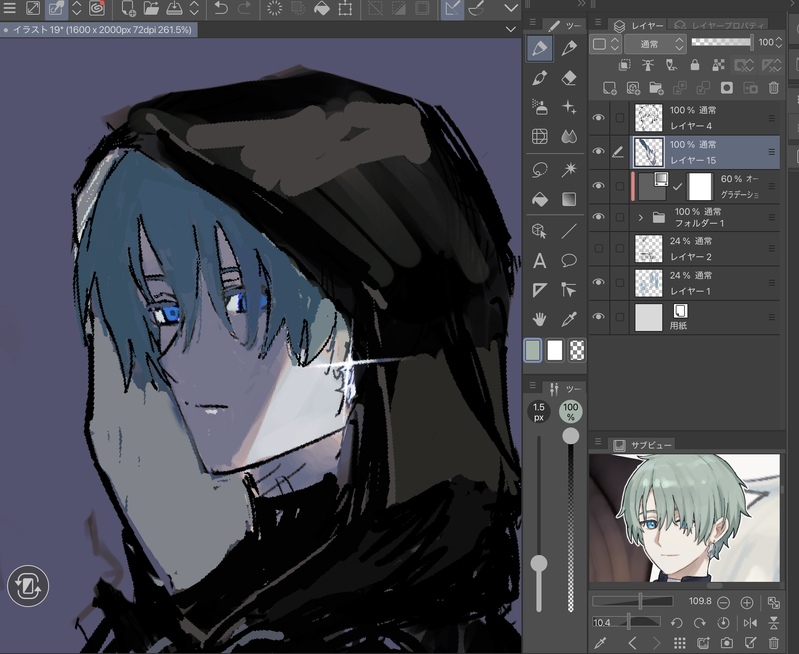
Task: Flip sub view horizontally
Action: pyautogui.click(x=750, y=623)
